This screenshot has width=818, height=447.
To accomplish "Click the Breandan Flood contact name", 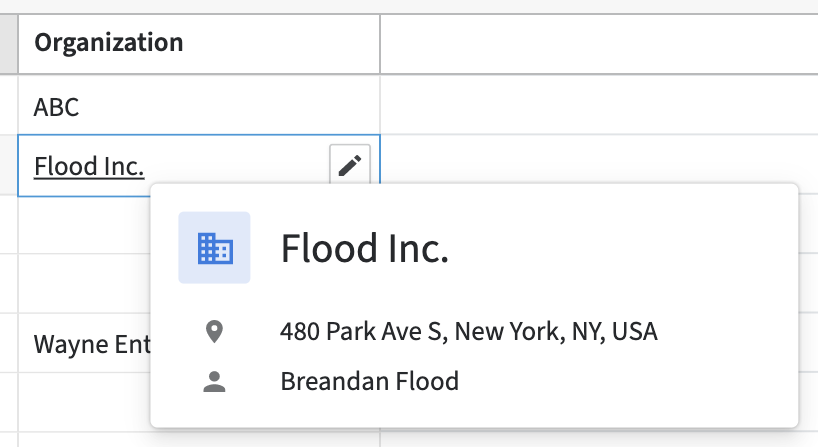I will [369, 381].
